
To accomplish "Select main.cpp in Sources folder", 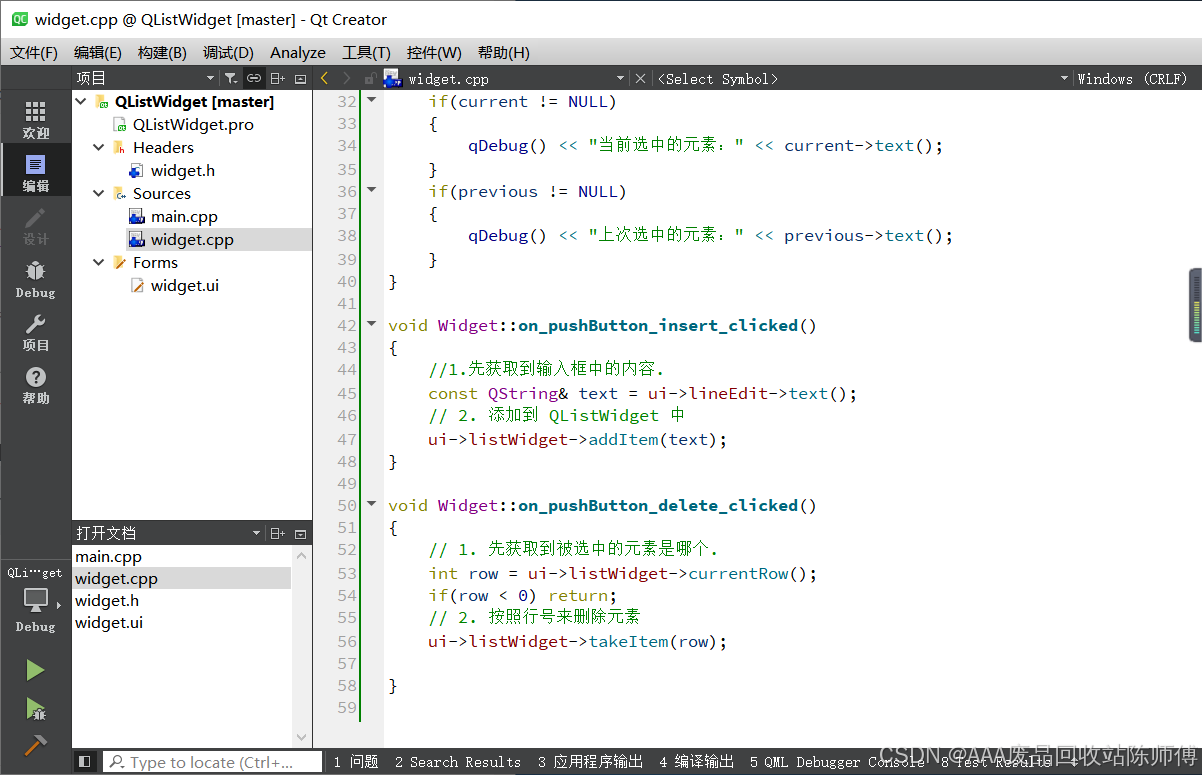I will (184, 216).
